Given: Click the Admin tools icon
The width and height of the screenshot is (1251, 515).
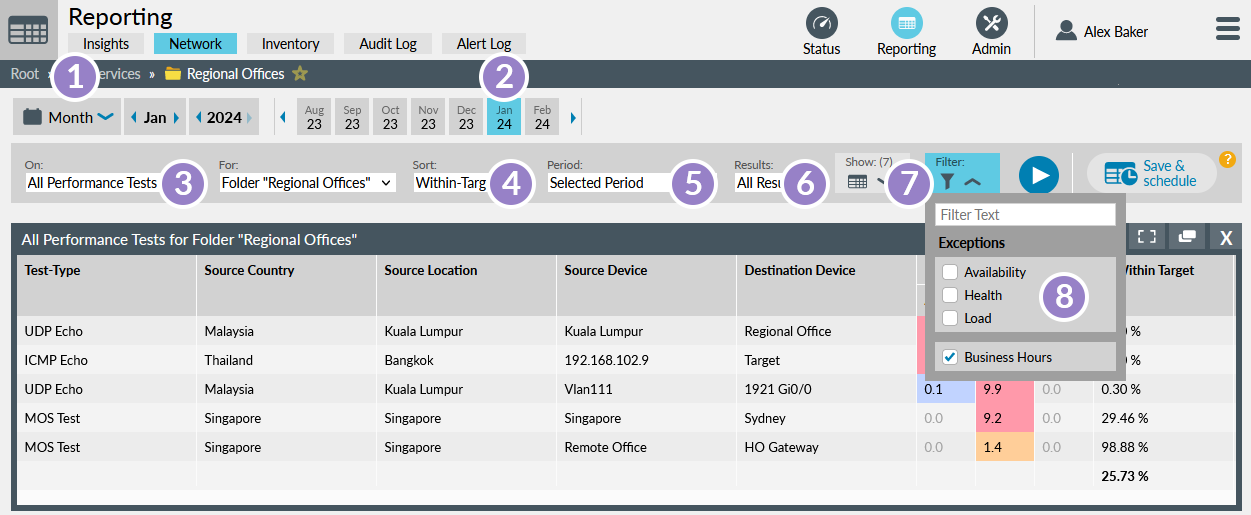Looking at the screenshot, I should (x=991, y=24).
